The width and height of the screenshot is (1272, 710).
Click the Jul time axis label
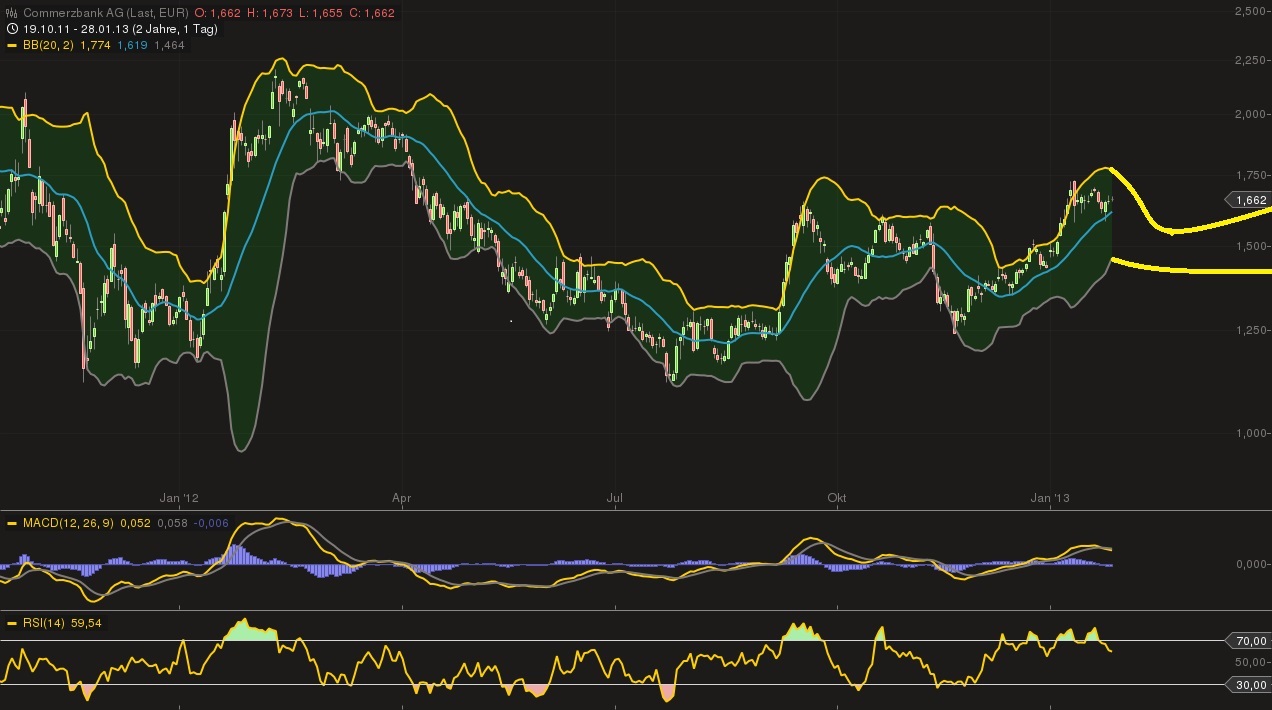[x=615, y=497]
